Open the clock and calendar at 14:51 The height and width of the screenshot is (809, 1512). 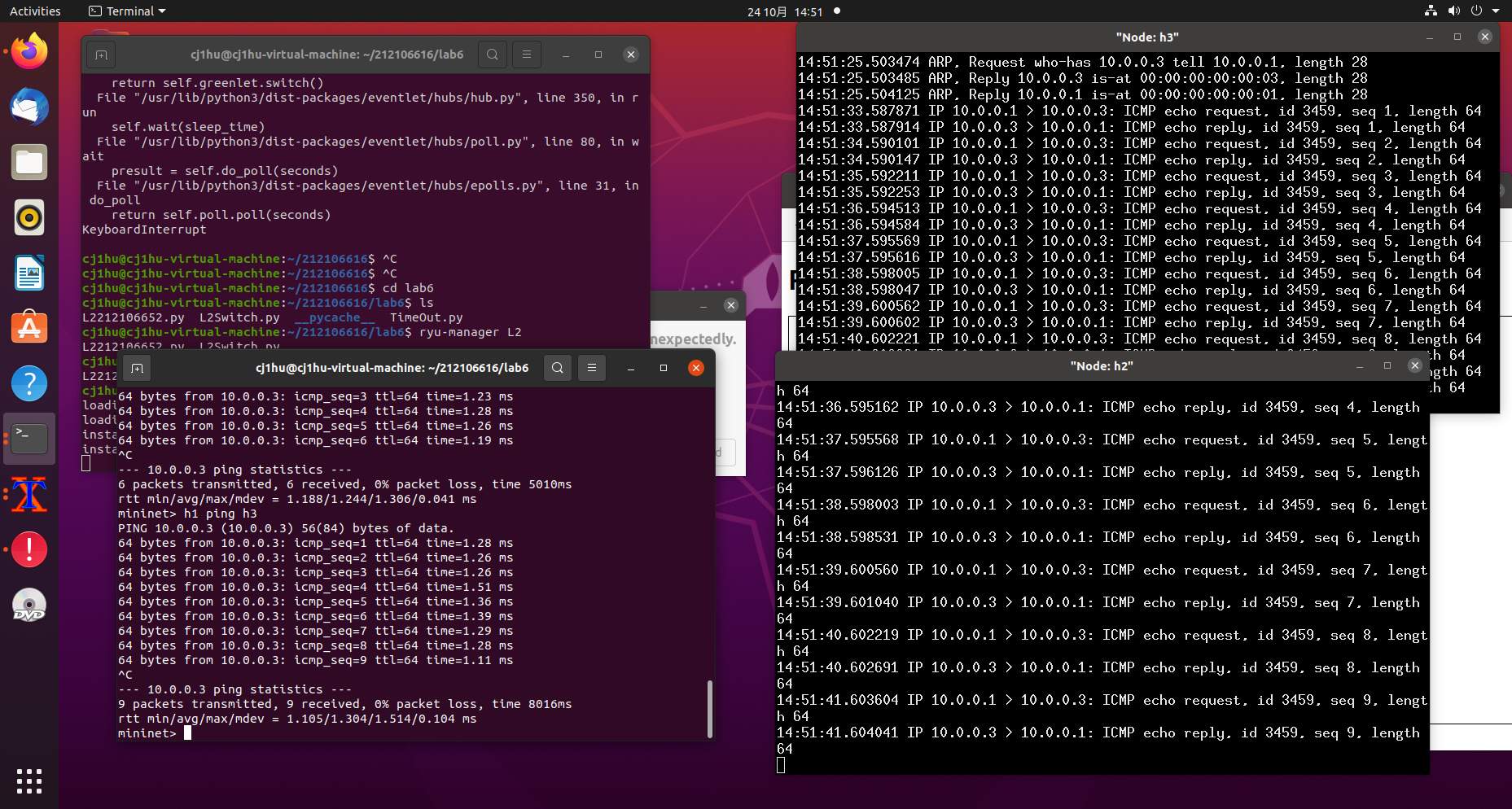click(785, 11)
